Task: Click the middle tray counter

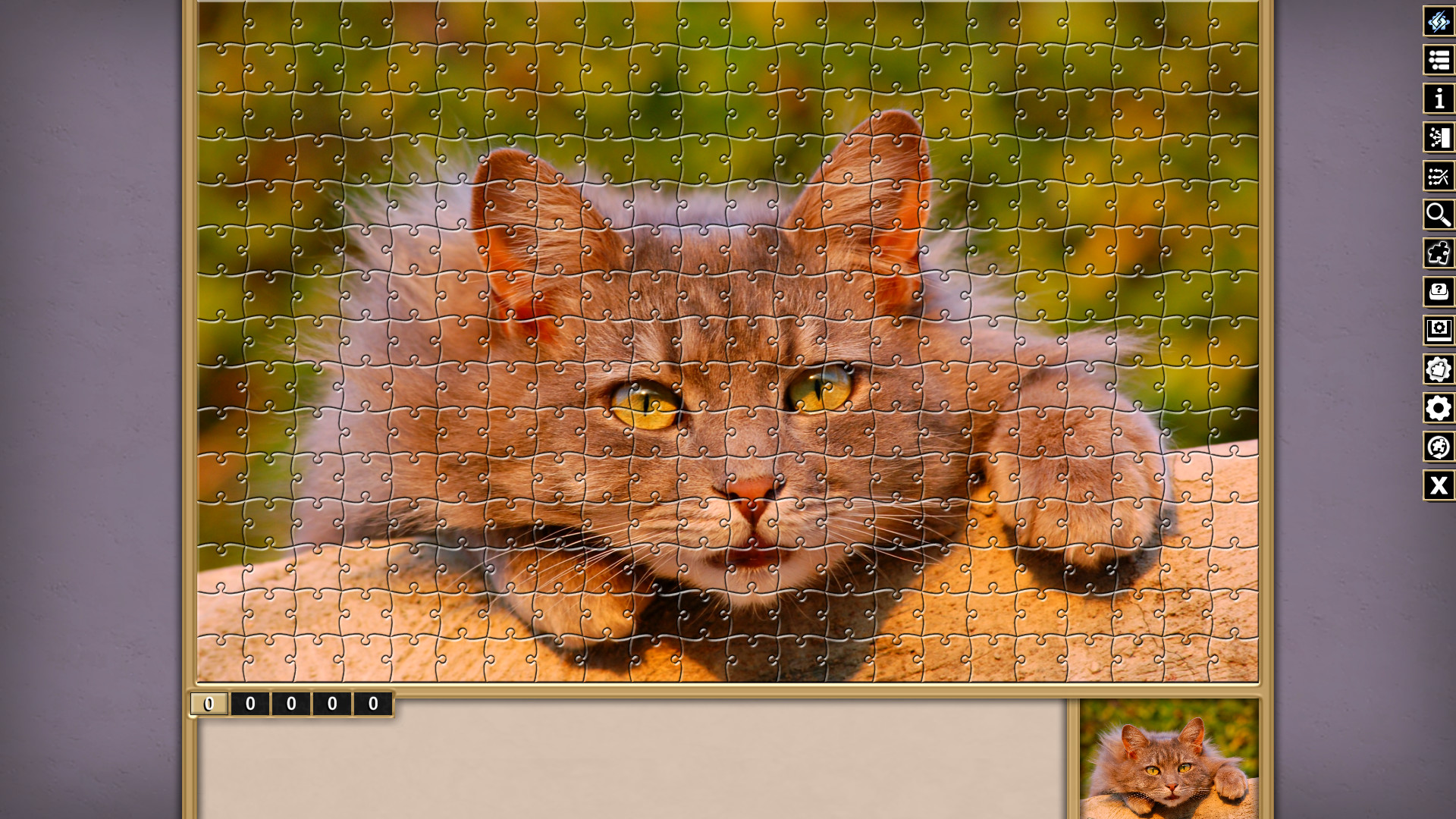Action: point(292,703)
